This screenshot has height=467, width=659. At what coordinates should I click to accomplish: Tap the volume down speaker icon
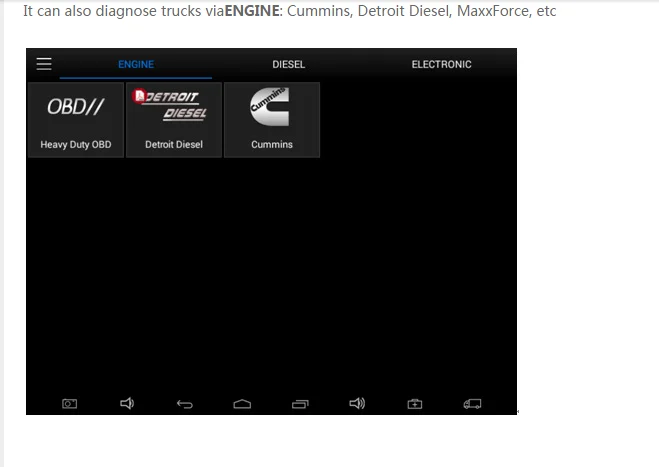[127, 404]
